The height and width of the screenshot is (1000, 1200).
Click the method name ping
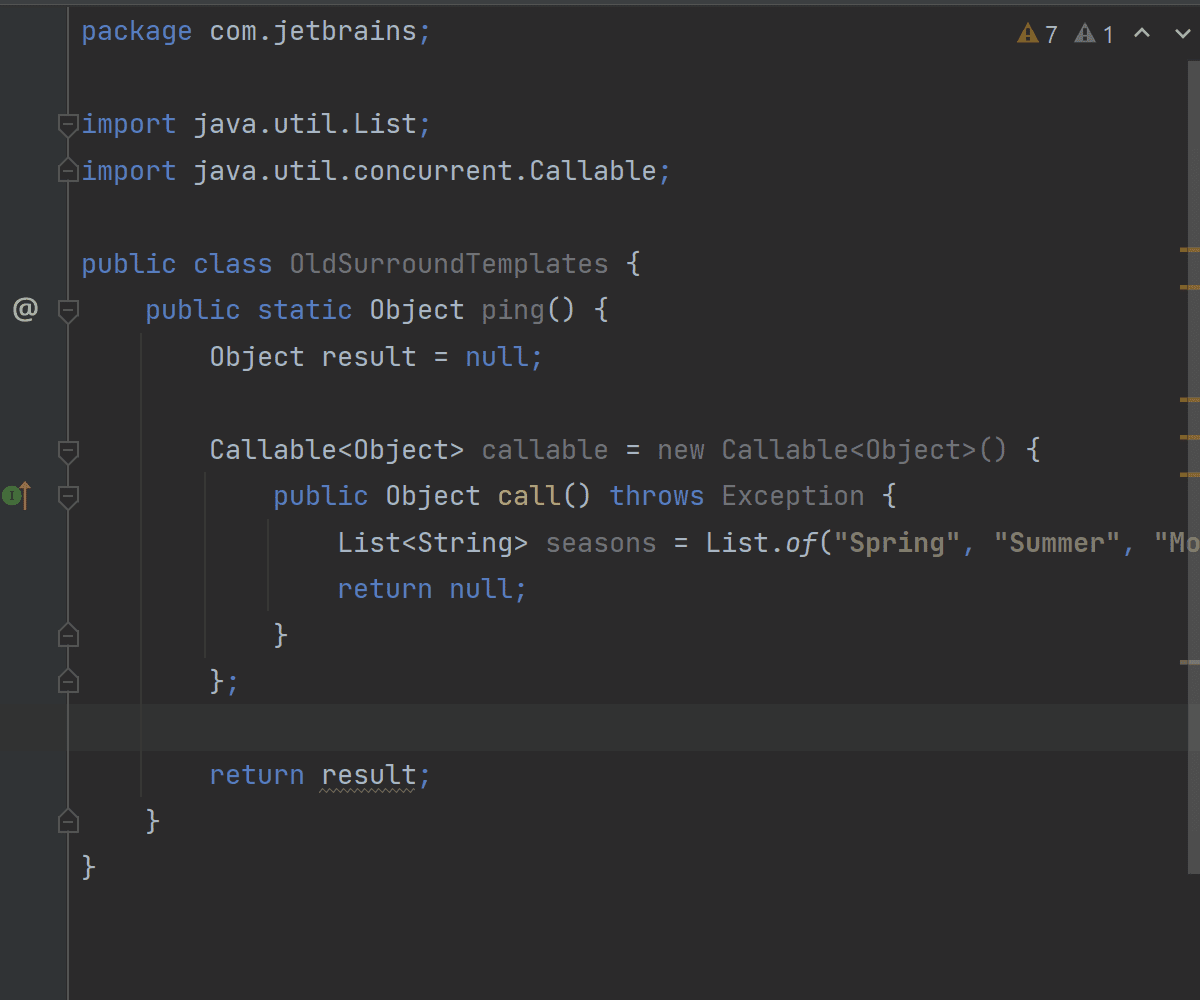point(513,310)
